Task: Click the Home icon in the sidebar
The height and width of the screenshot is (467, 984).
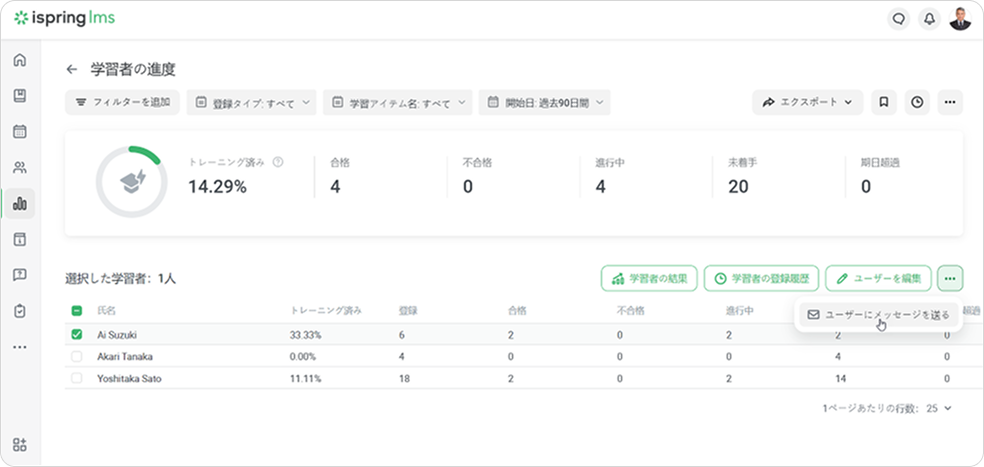Action: [x=19, y=60]
